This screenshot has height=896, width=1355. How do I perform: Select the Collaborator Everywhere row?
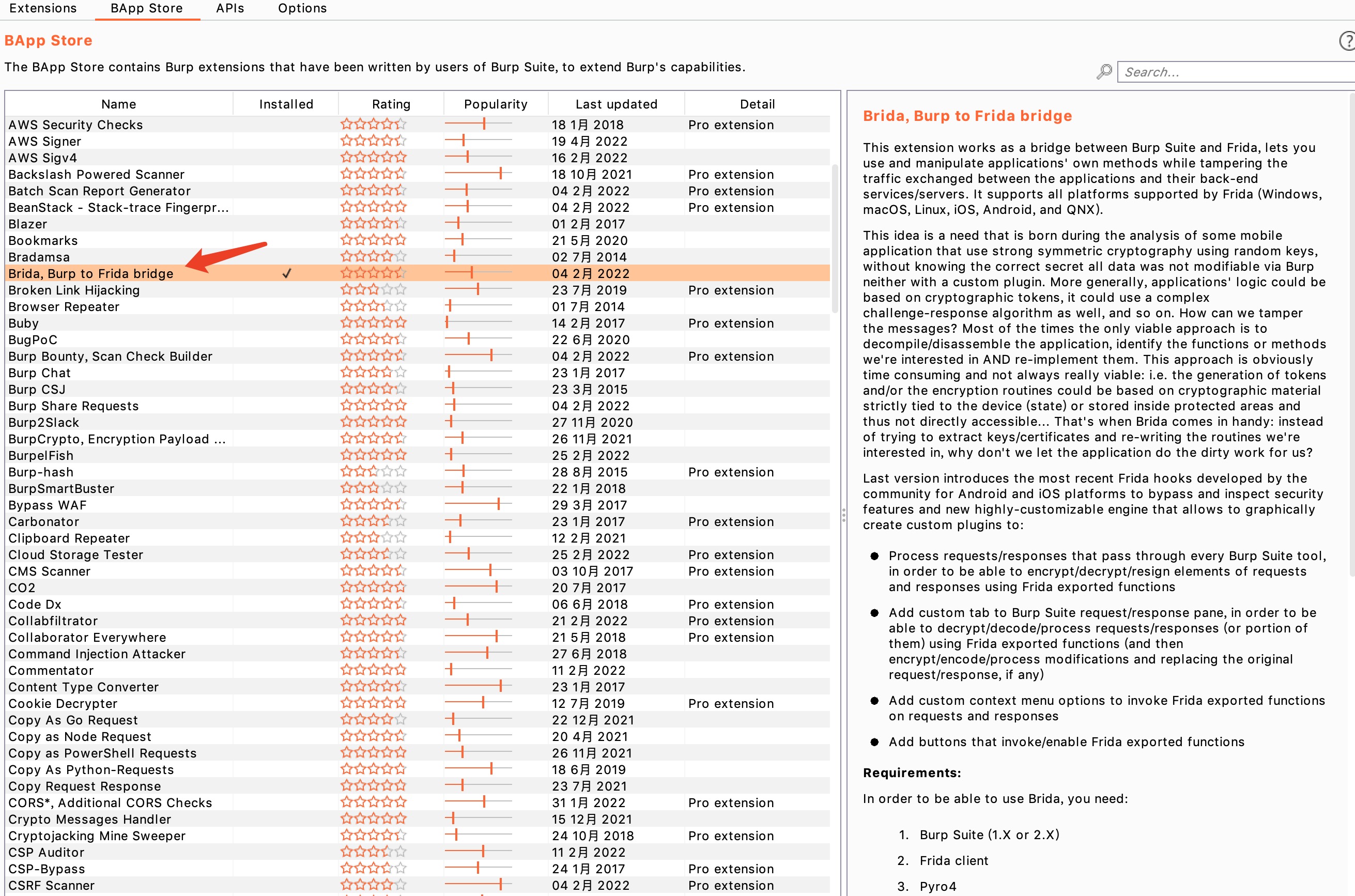coord(87,637)
